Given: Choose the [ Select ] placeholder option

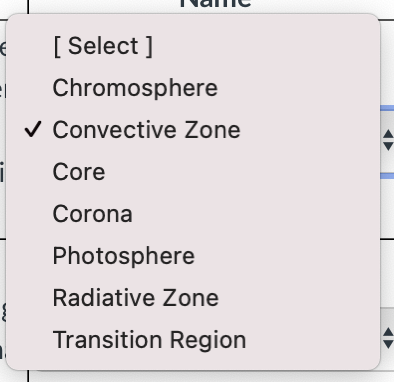Looking at the screenshot, I should click(193, 46).
